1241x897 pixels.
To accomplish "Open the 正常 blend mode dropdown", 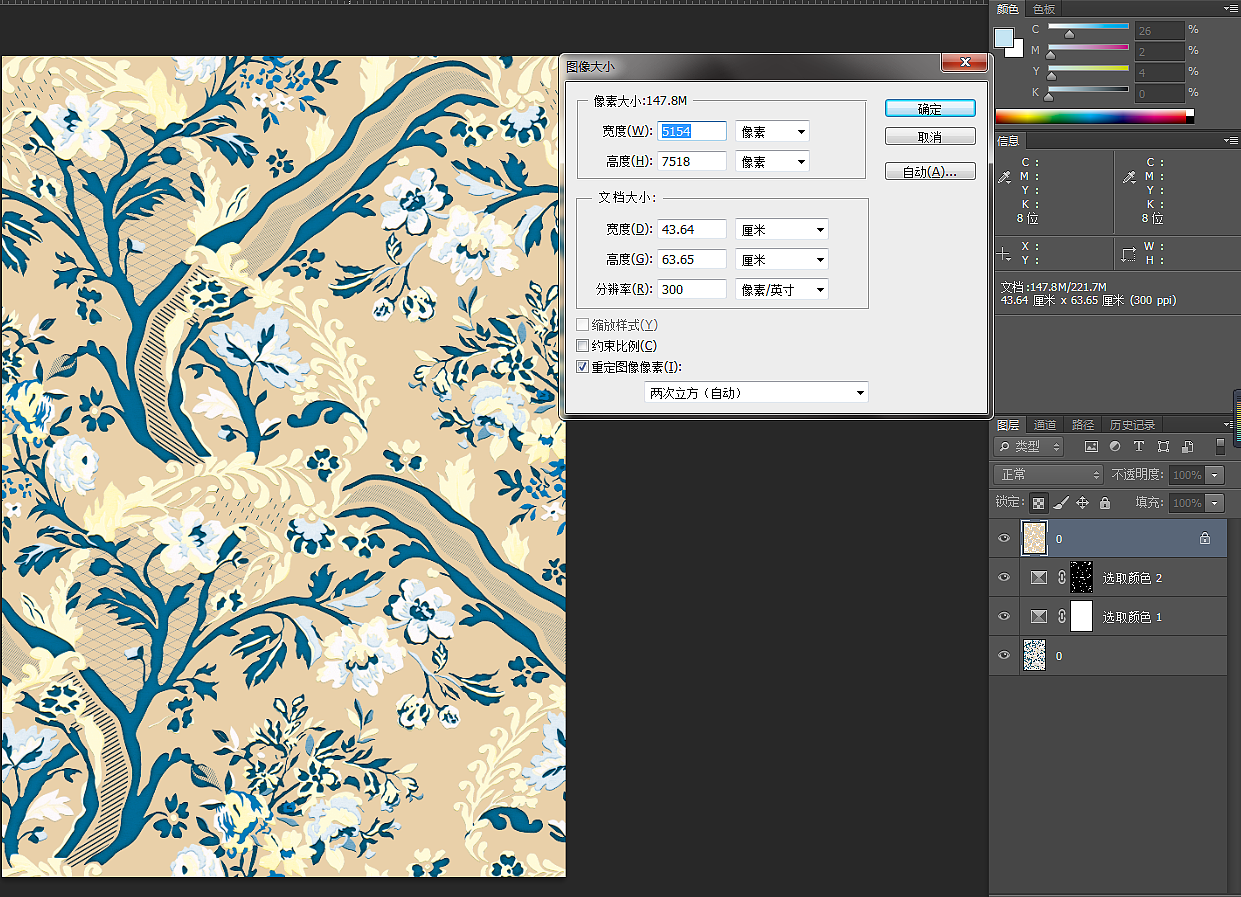I will (1048, 475).
